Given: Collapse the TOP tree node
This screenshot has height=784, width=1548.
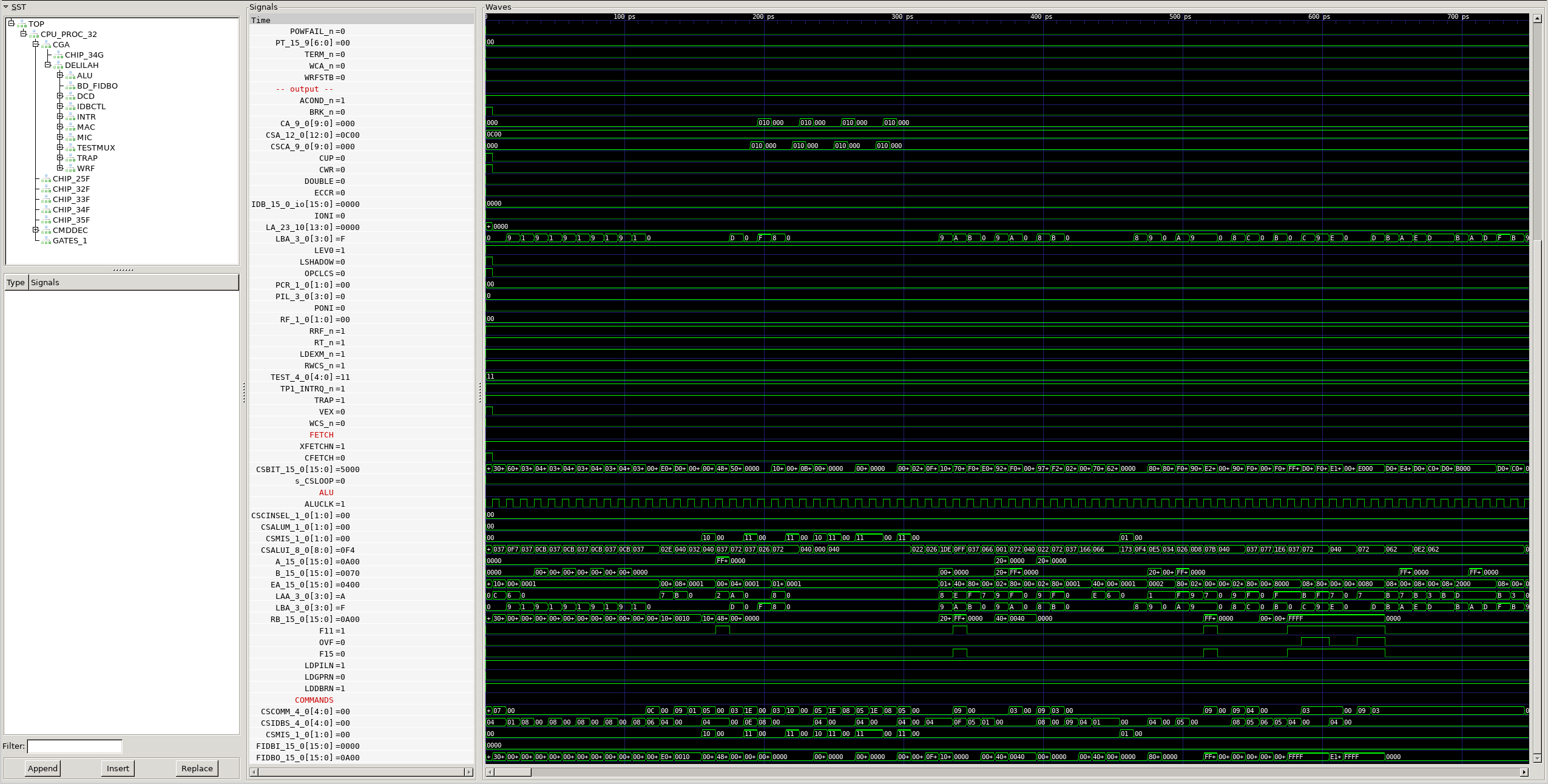Looking at the screenshot, I should (12, 24).
